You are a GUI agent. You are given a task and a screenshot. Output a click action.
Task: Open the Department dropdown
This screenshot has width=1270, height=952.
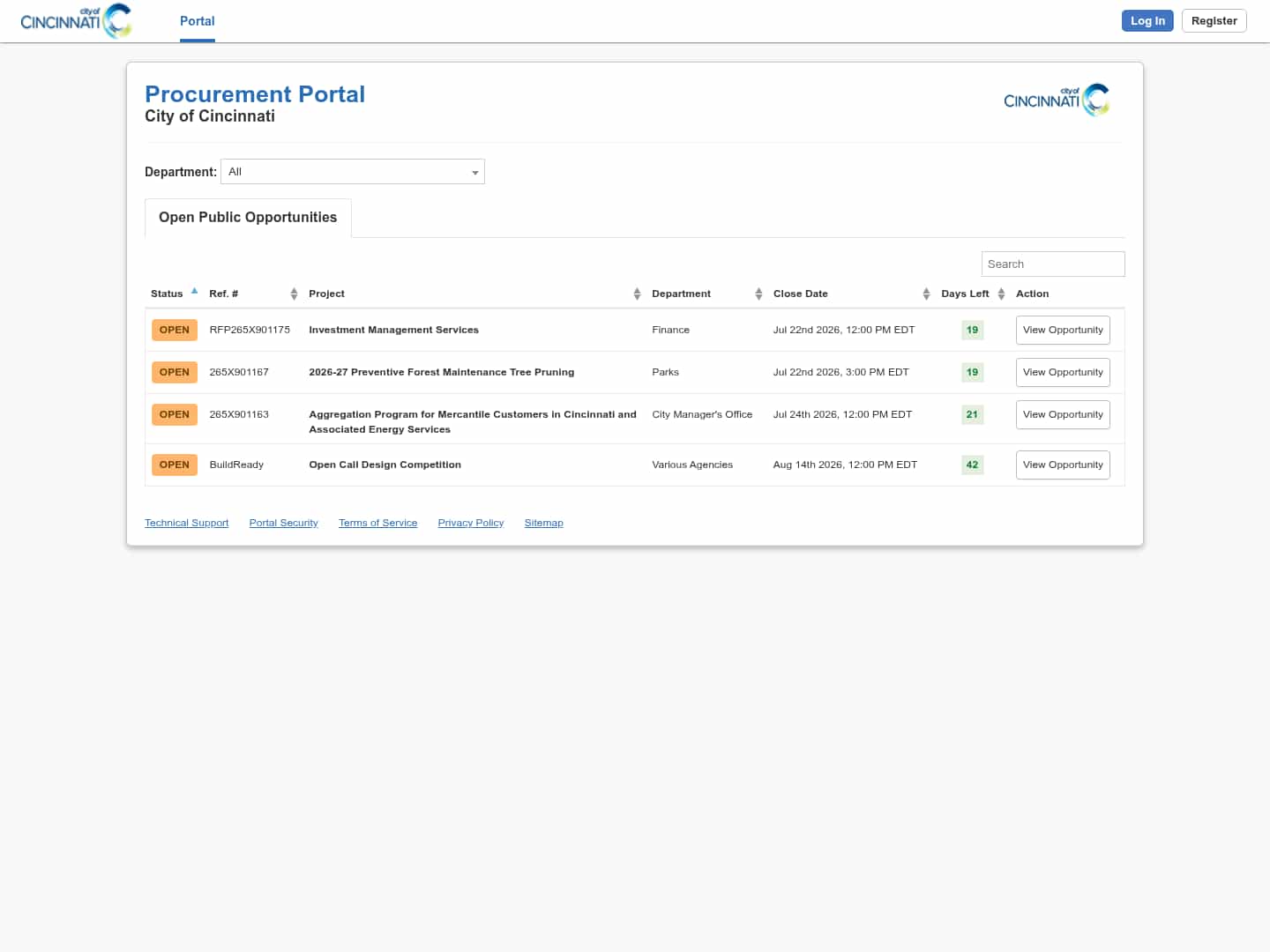pos(353,172)
